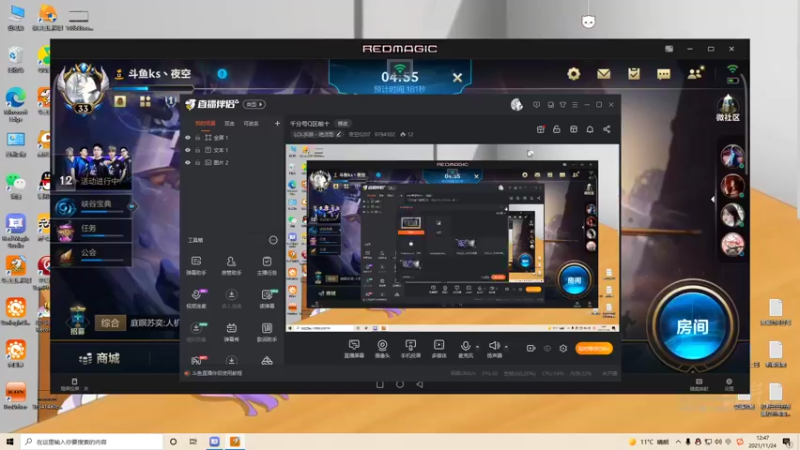Cancel matchmaking with the X beside timer
The width and height of the screenshot is (800, 450).
tap(457, 78)
